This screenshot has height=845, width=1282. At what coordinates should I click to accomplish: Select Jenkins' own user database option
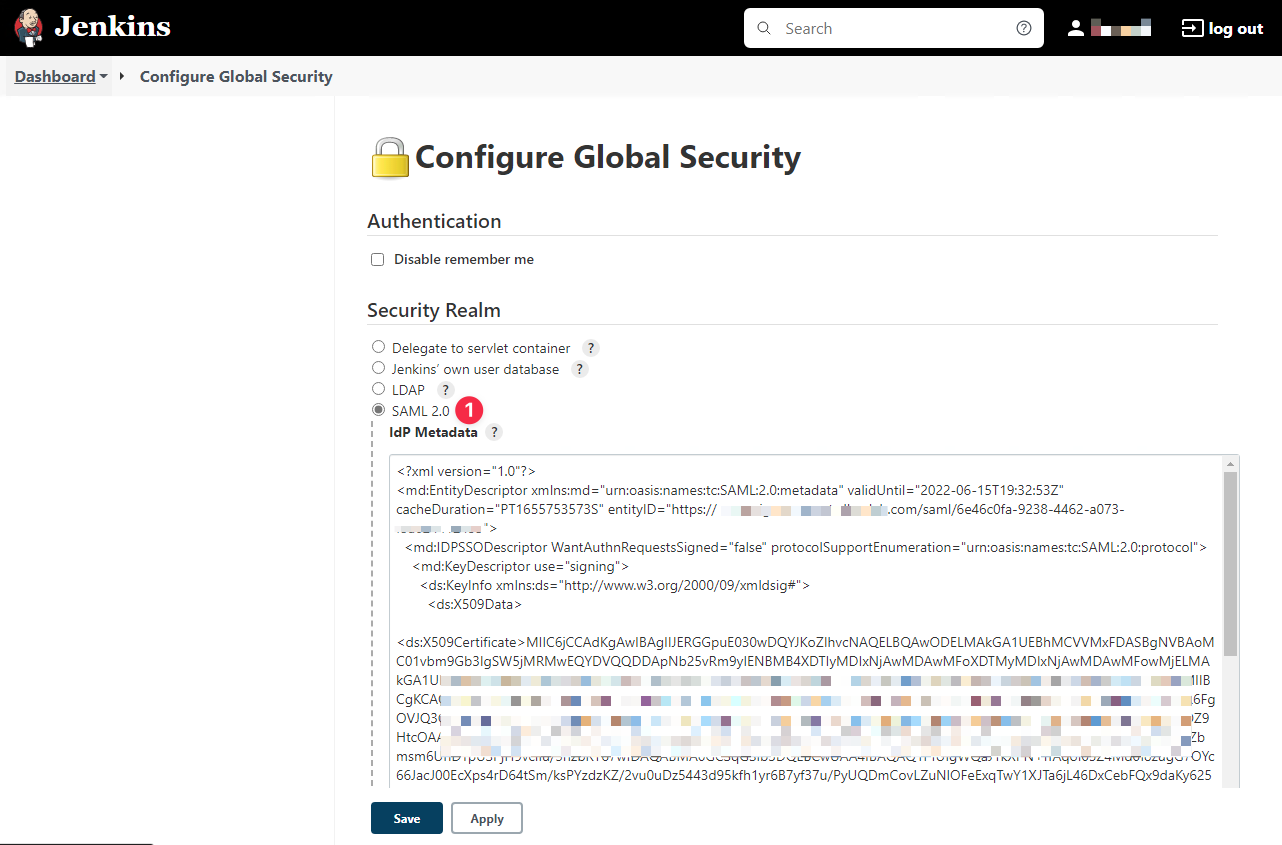pos(378,368)
